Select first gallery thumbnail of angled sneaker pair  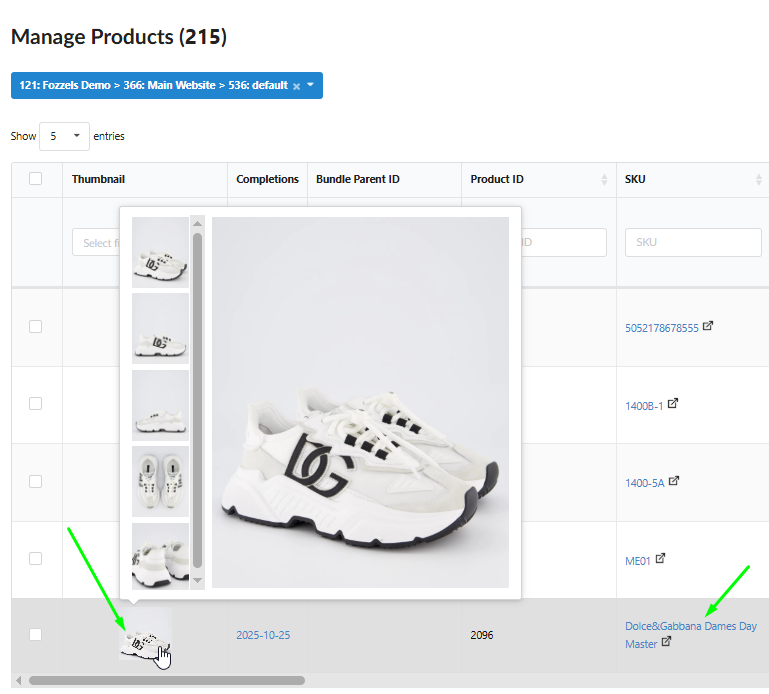pos(160,252)
